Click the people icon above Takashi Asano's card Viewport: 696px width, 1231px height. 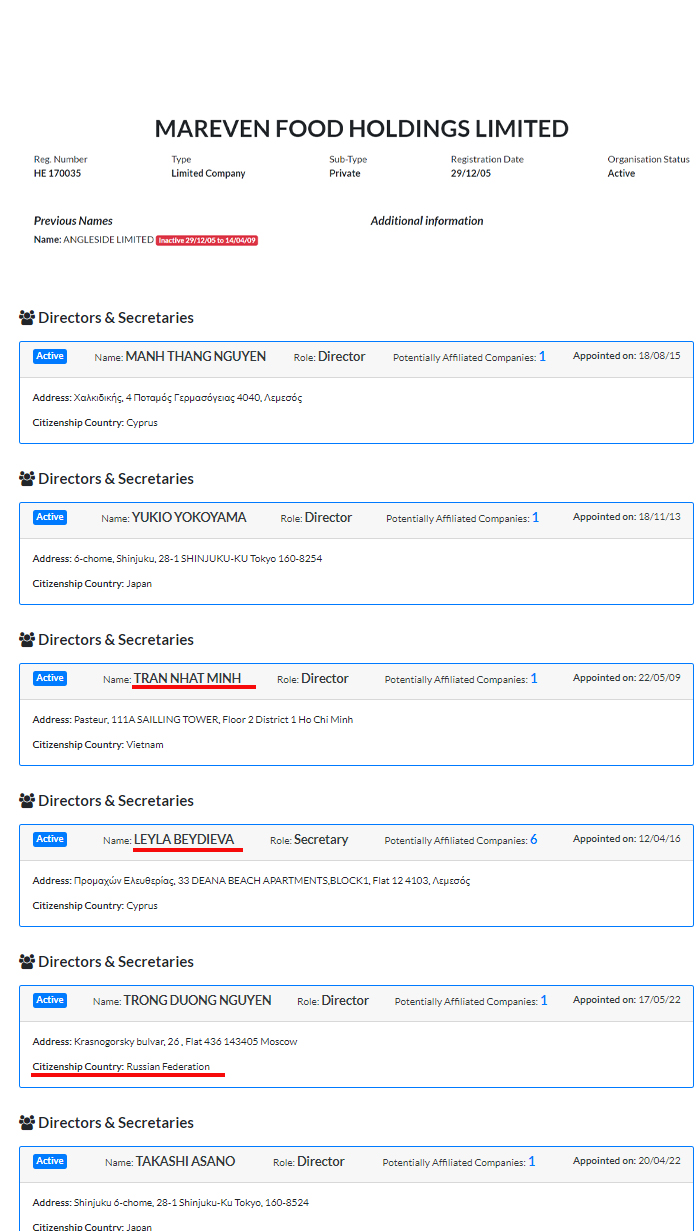(x=27, y=1123)
